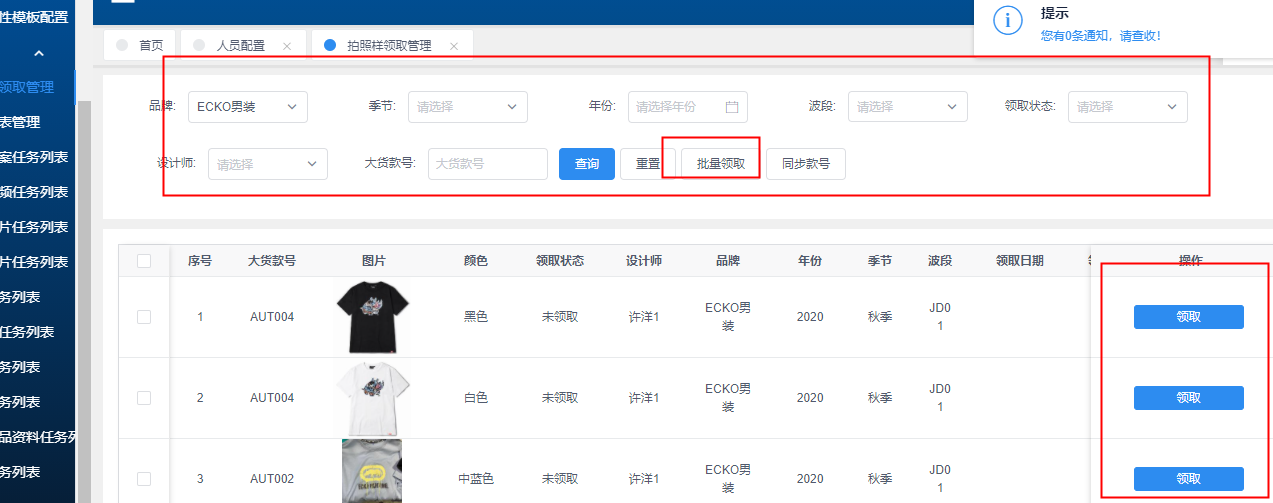Collapse the sidebar menu chevron
This screenshot has width=1273, height=503.
39,53
